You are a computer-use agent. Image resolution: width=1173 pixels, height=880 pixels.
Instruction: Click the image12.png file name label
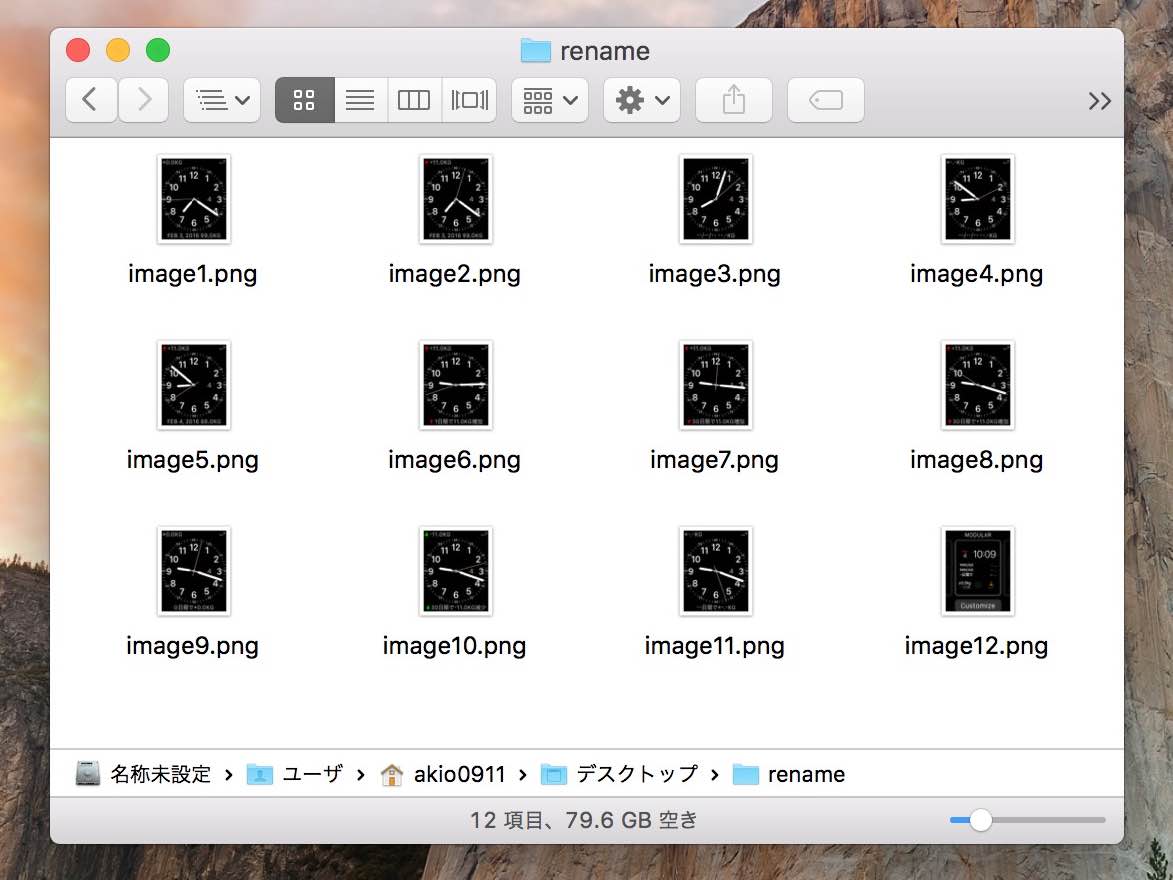coord(976,647)
